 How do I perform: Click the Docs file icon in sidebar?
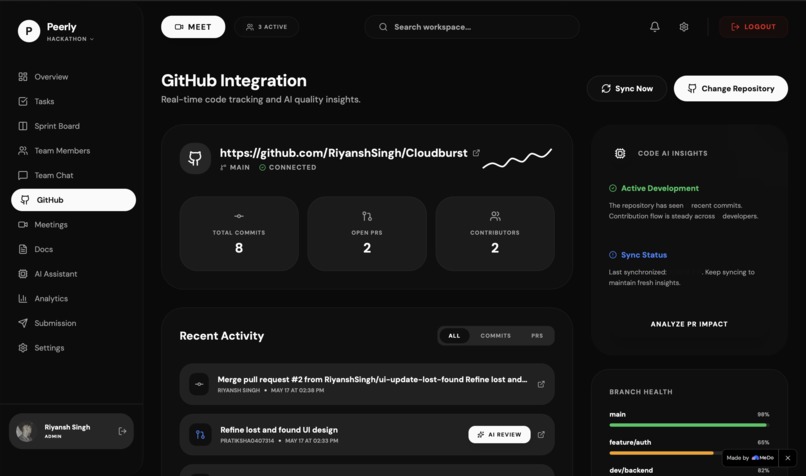pyautogui.click(x=23, y=249)
